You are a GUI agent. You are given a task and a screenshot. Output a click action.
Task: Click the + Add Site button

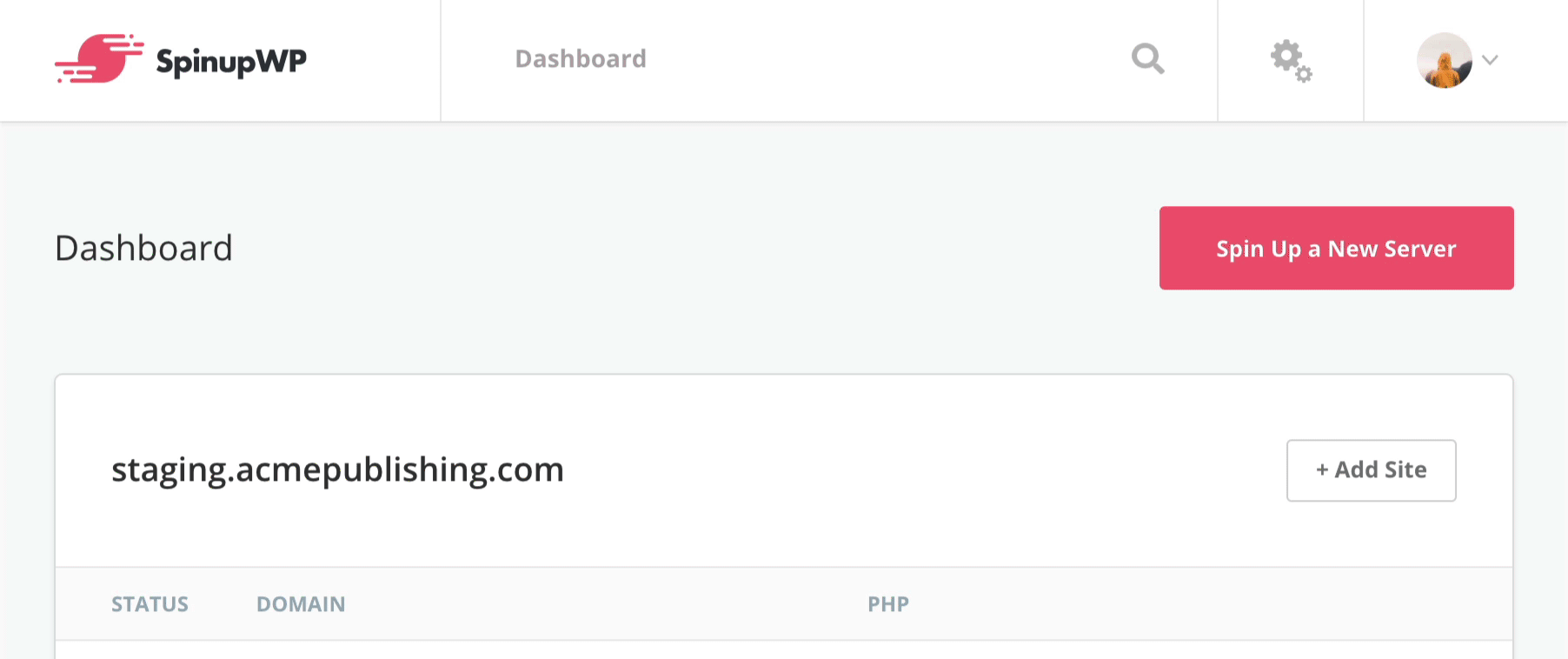click(1371, 470)
